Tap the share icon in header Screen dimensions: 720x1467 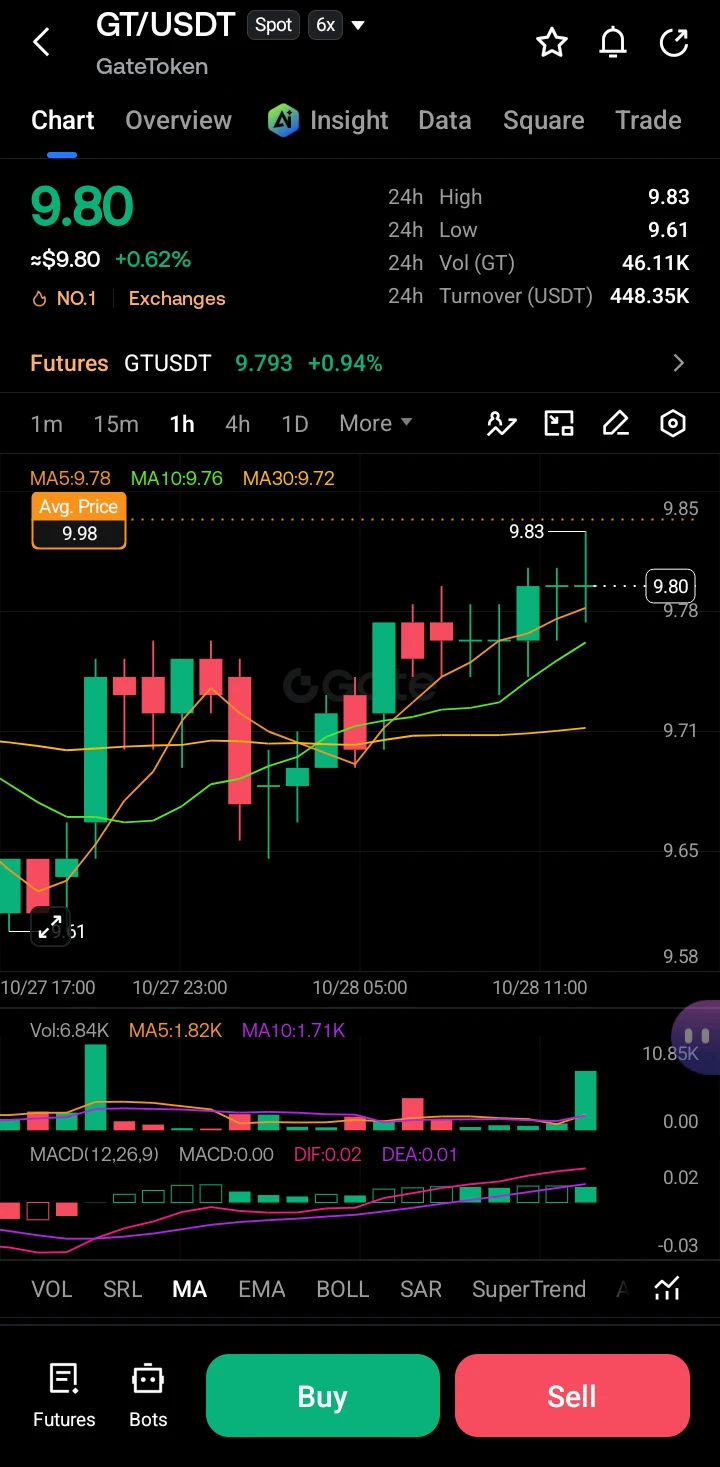point(674,42)
